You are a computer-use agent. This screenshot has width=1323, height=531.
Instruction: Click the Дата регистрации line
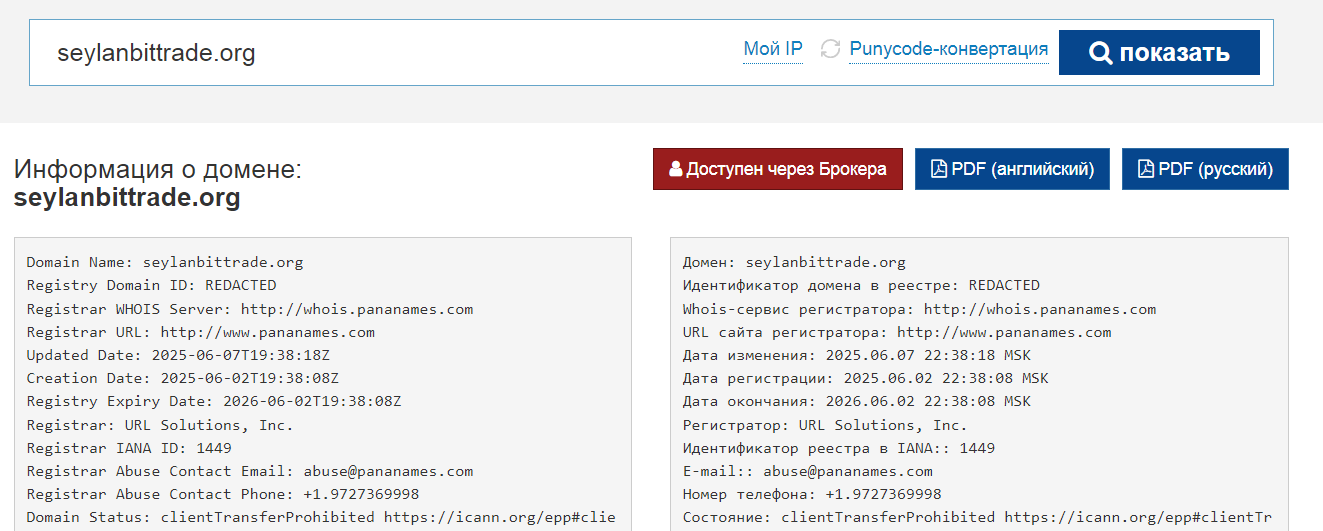[x=866, y=378]
